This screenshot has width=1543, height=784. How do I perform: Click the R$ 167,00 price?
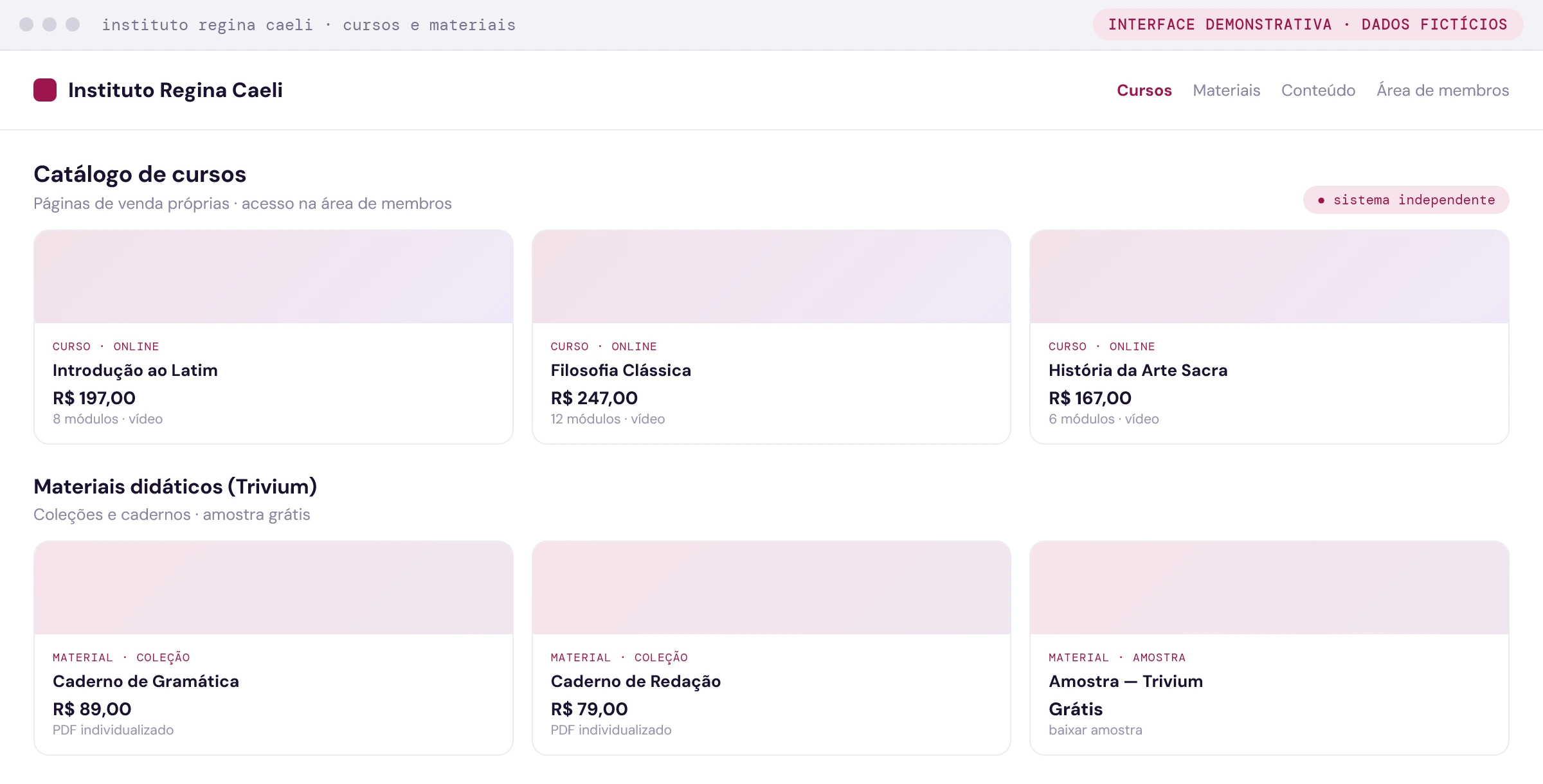pyautogui.click(x=1090, y=398)
